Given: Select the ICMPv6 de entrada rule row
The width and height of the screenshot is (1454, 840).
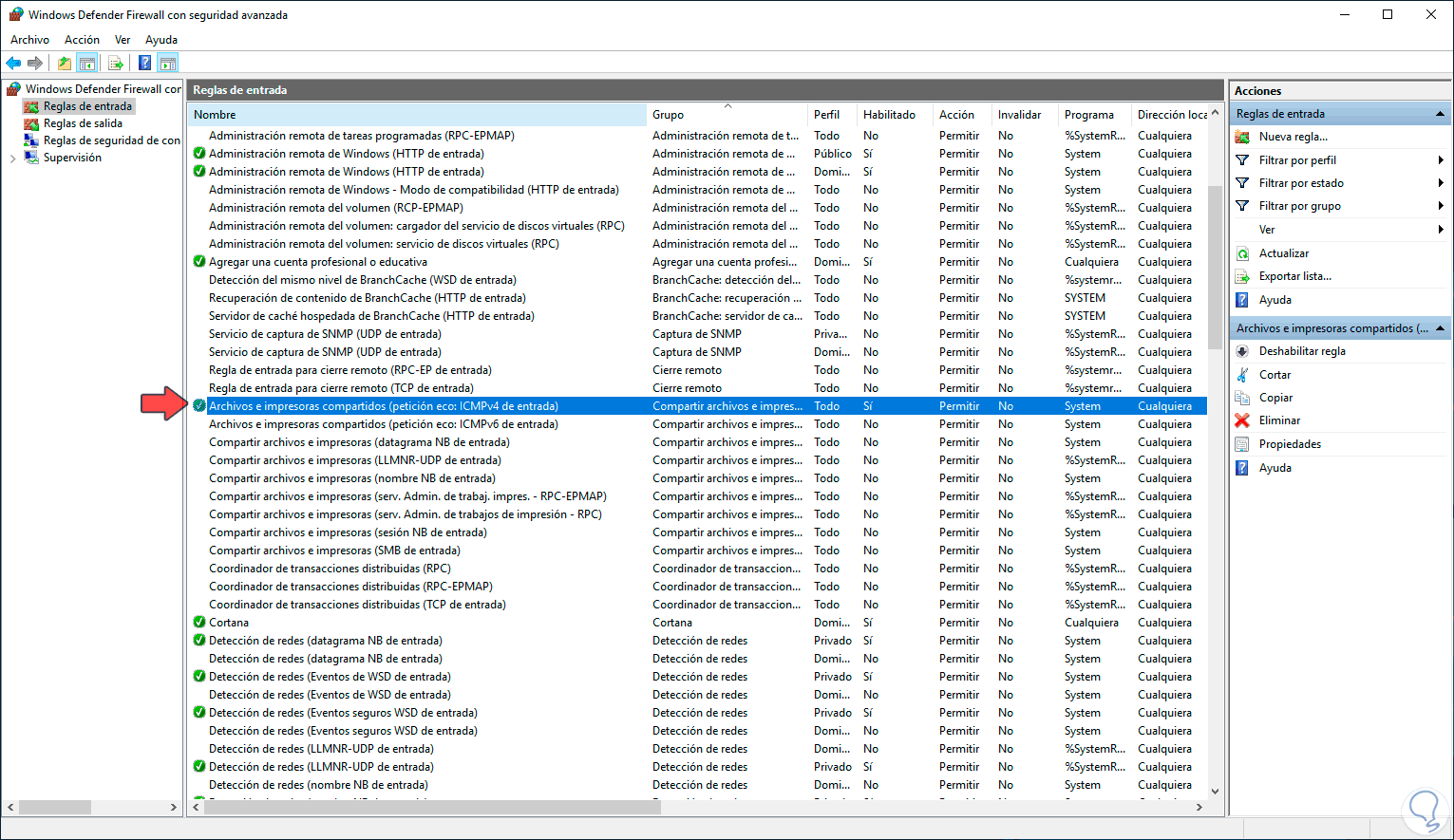Looking at the screenshot, I should pos(698,424).
